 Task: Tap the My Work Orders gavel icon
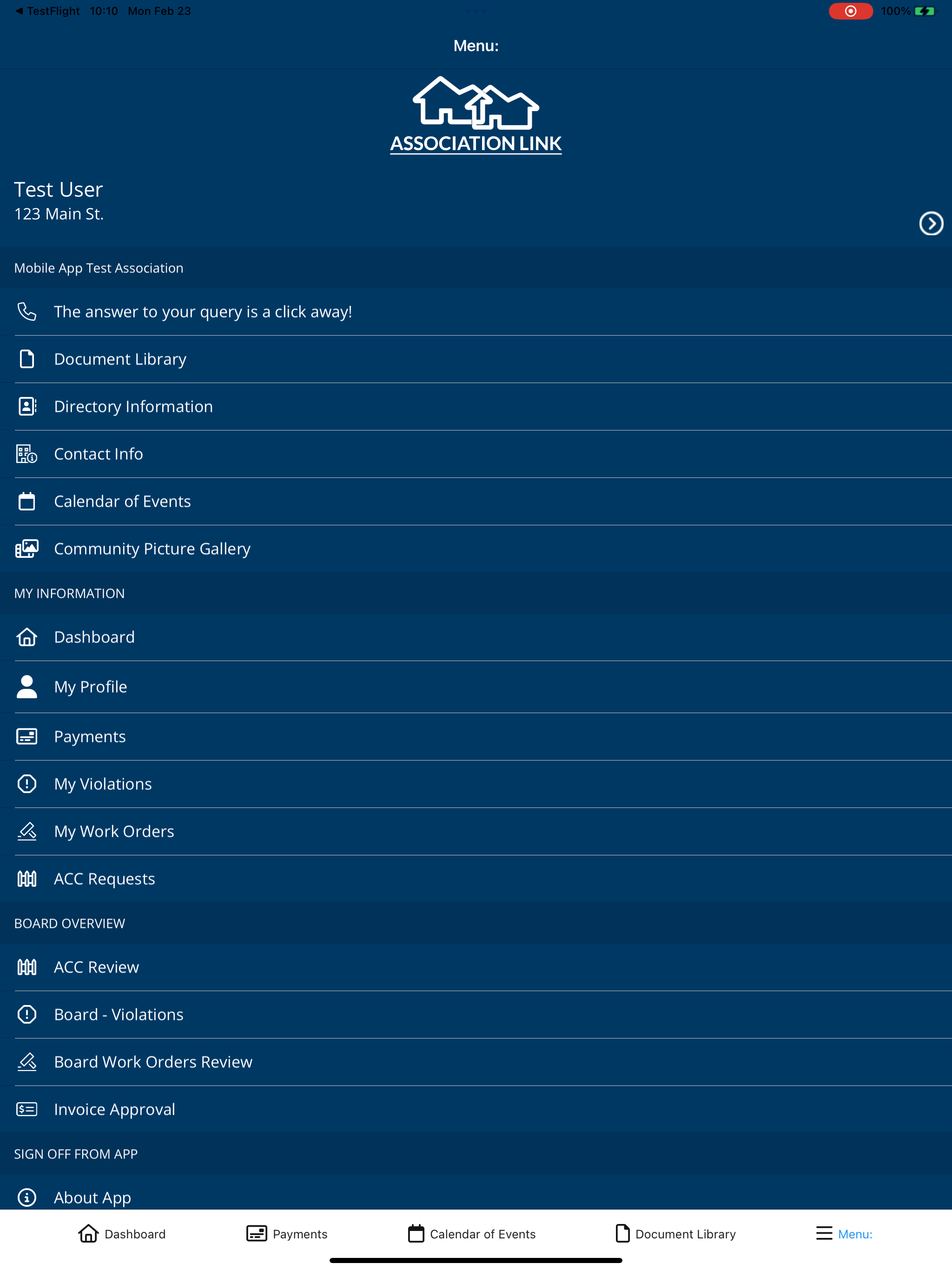point(27,831)
